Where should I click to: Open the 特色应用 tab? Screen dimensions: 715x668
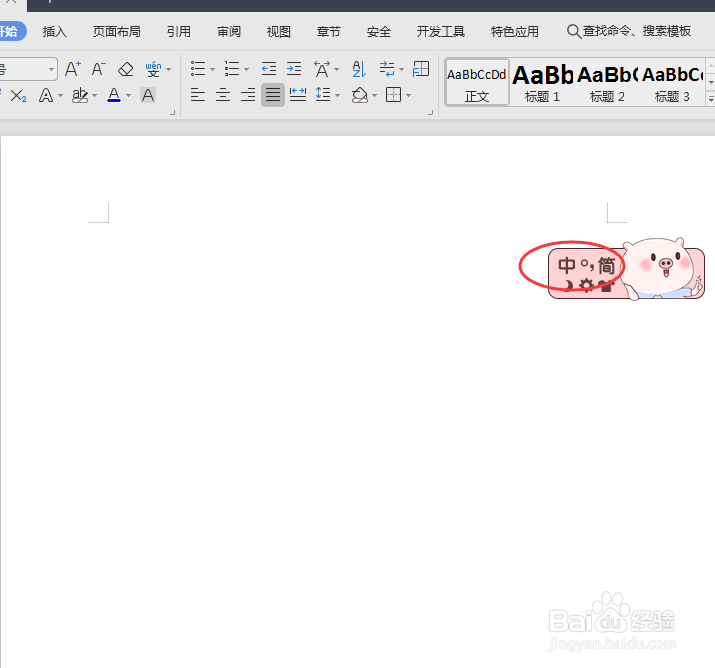coord(514,31)
